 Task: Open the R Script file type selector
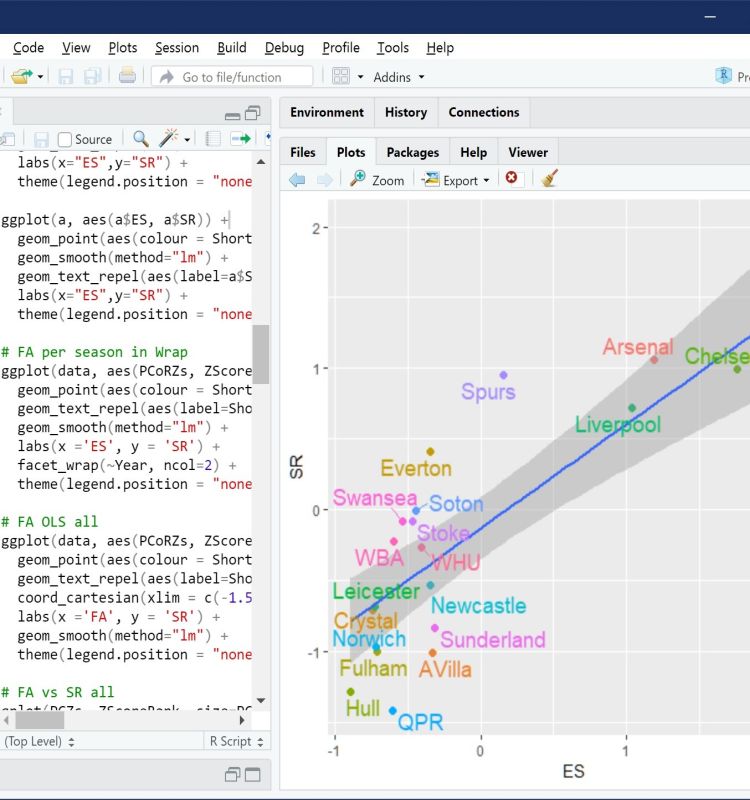pyautogui.click(x=236, y=741)
